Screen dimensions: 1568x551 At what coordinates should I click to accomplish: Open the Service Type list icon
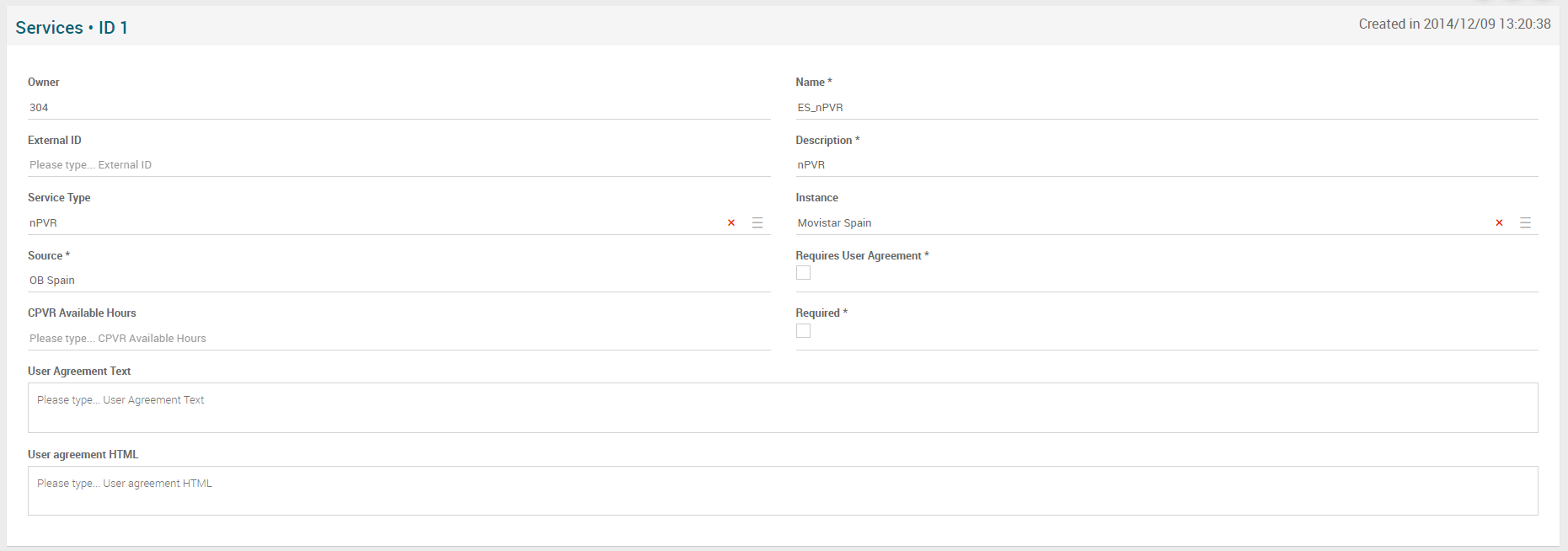tap(757, 223)
